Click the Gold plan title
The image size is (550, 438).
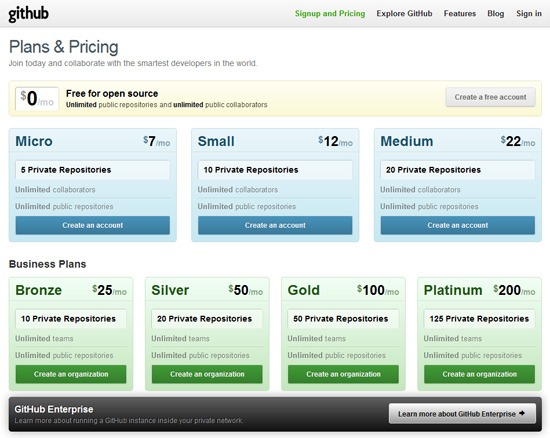pyautogui.click(x=304, y=290)
